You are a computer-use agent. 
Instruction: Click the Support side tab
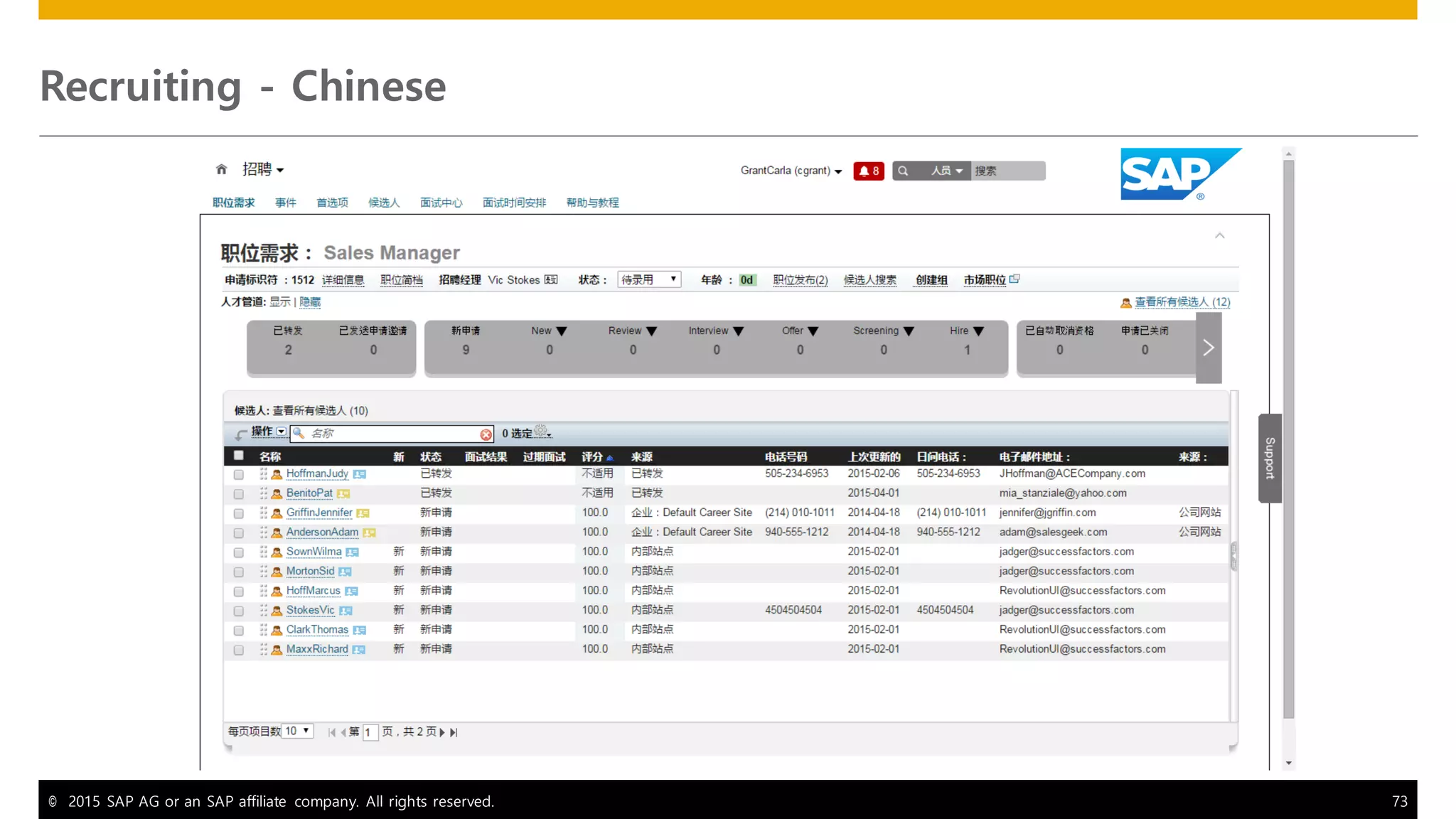pos(1270,459)
